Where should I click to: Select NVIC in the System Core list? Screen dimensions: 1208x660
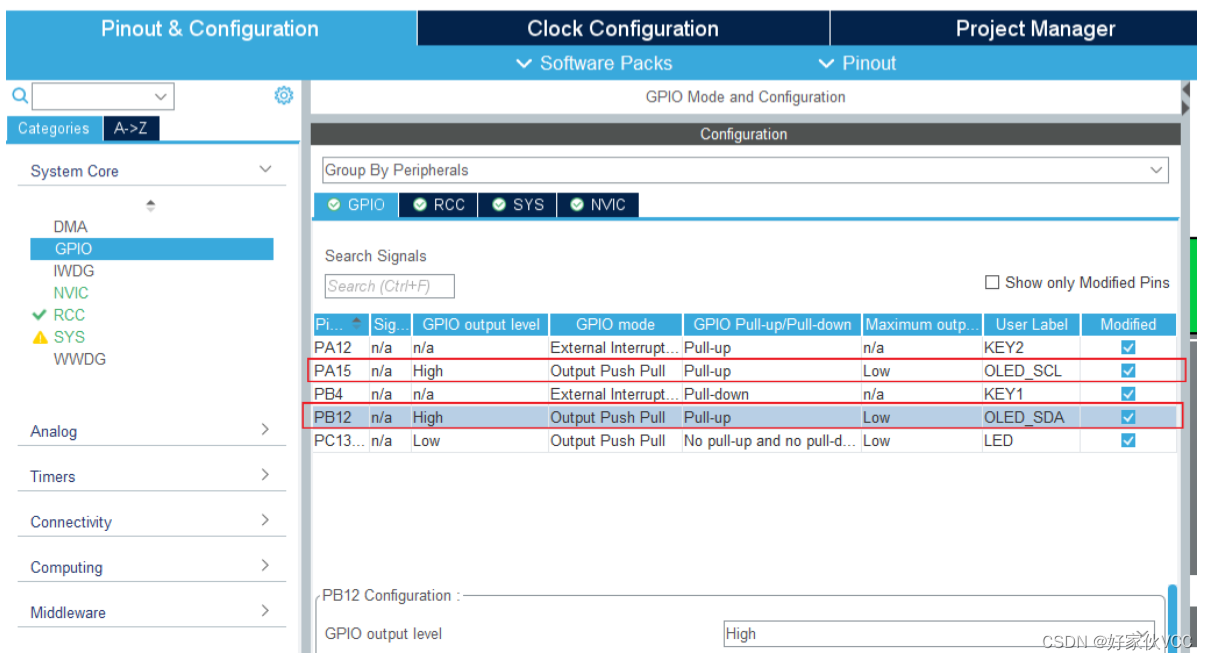coord(71,293)
